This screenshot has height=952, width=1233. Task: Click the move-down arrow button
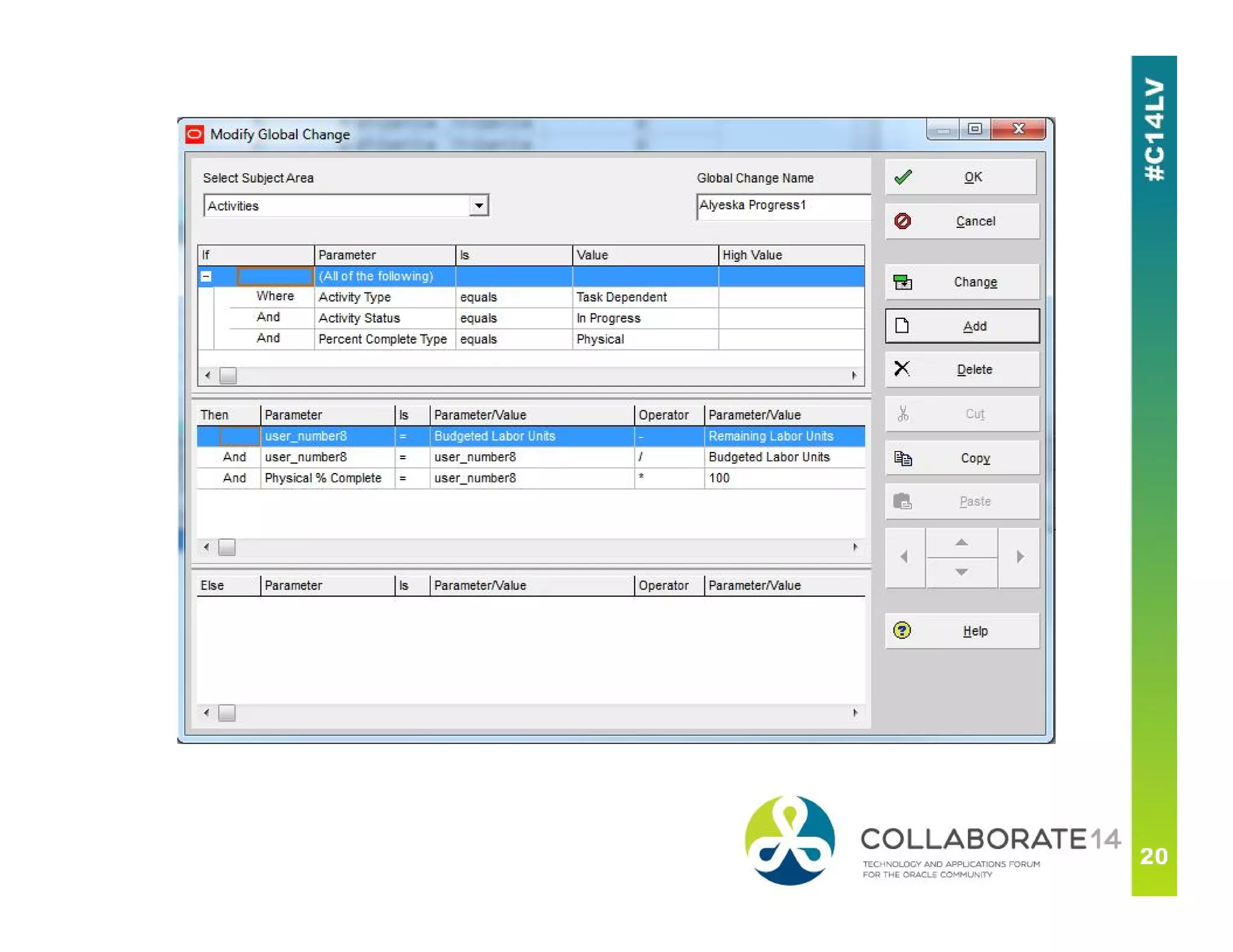[x=961, y=572]
